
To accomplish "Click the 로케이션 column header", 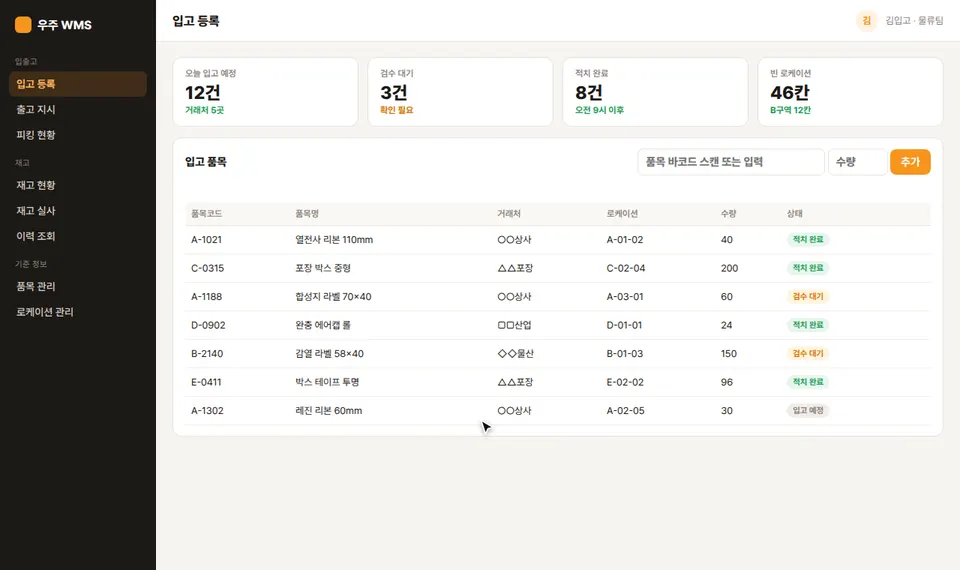I will 622,214.
